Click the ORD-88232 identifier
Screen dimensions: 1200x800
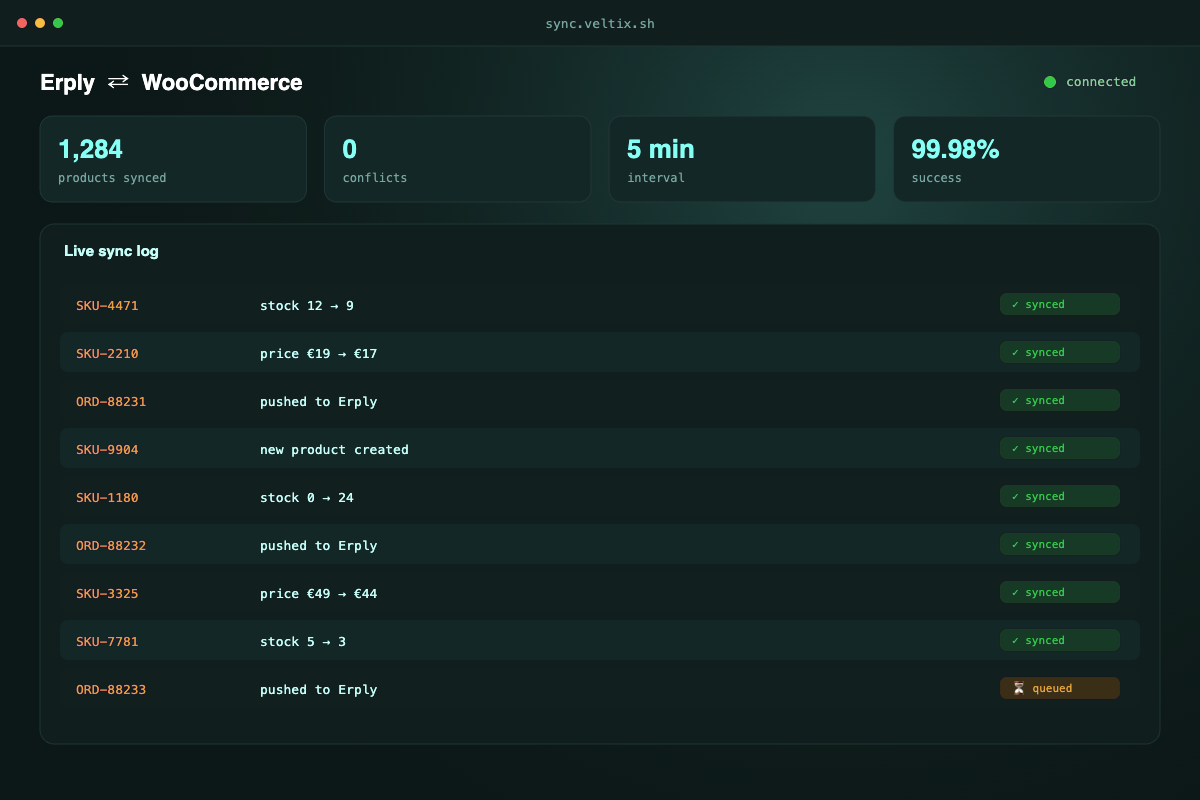tap(111, 546)
